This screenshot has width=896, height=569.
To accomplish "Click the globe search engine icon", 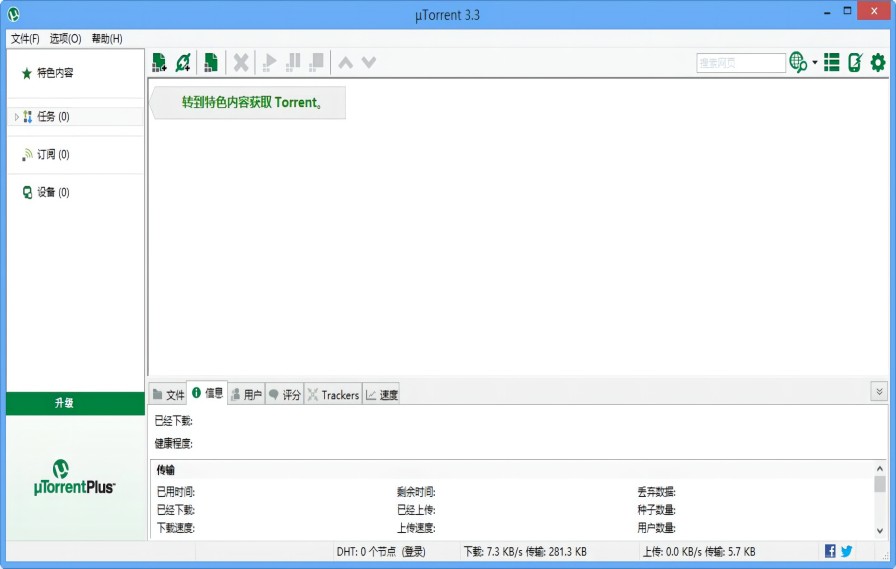I will click(x=798, y=62).
